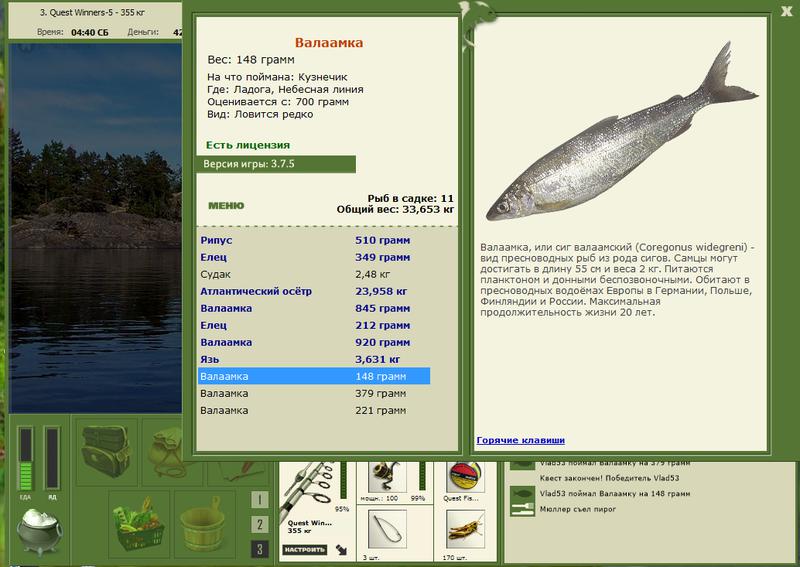
Task: Select the Валаамка 845 грамм row
Action: coord(314,308)
